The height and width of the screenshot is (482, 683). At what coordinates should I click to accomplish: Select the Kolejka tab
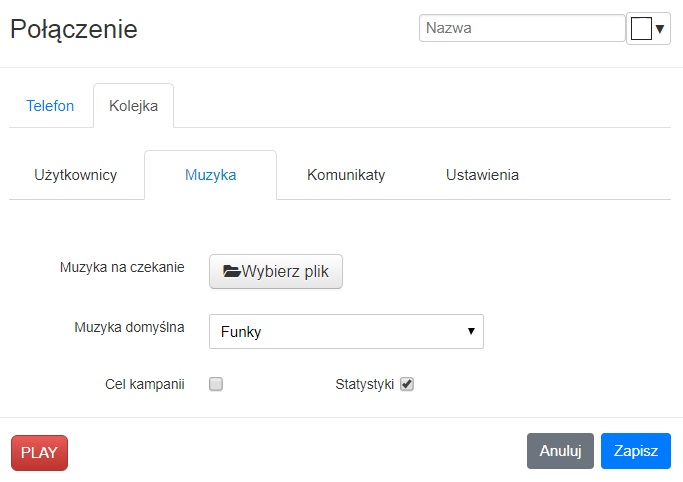pos(133,106)
